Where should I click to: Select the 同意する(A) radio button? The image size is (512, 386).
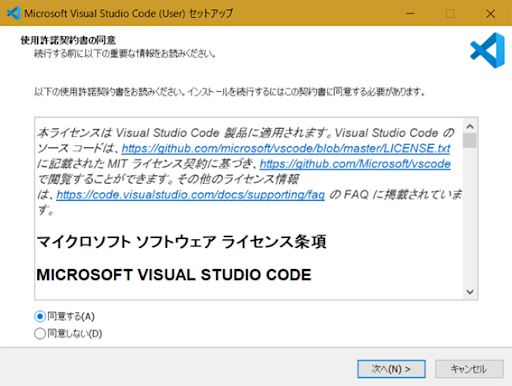pos(40,316)
